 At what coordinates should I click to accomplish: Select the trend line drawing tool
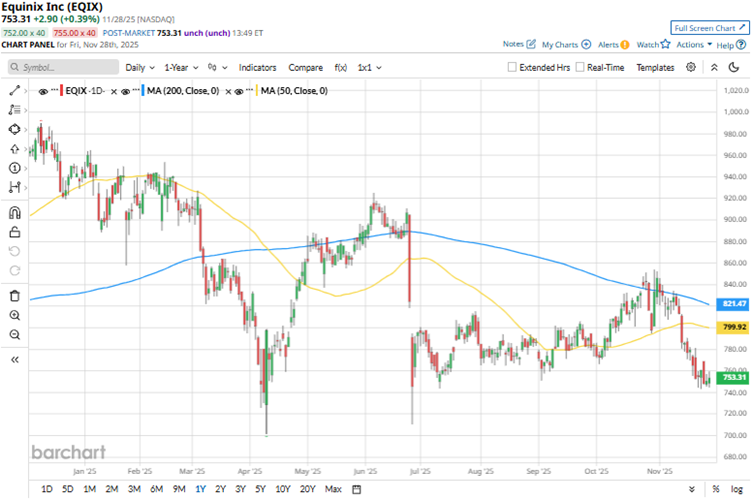tap(14, 91)
